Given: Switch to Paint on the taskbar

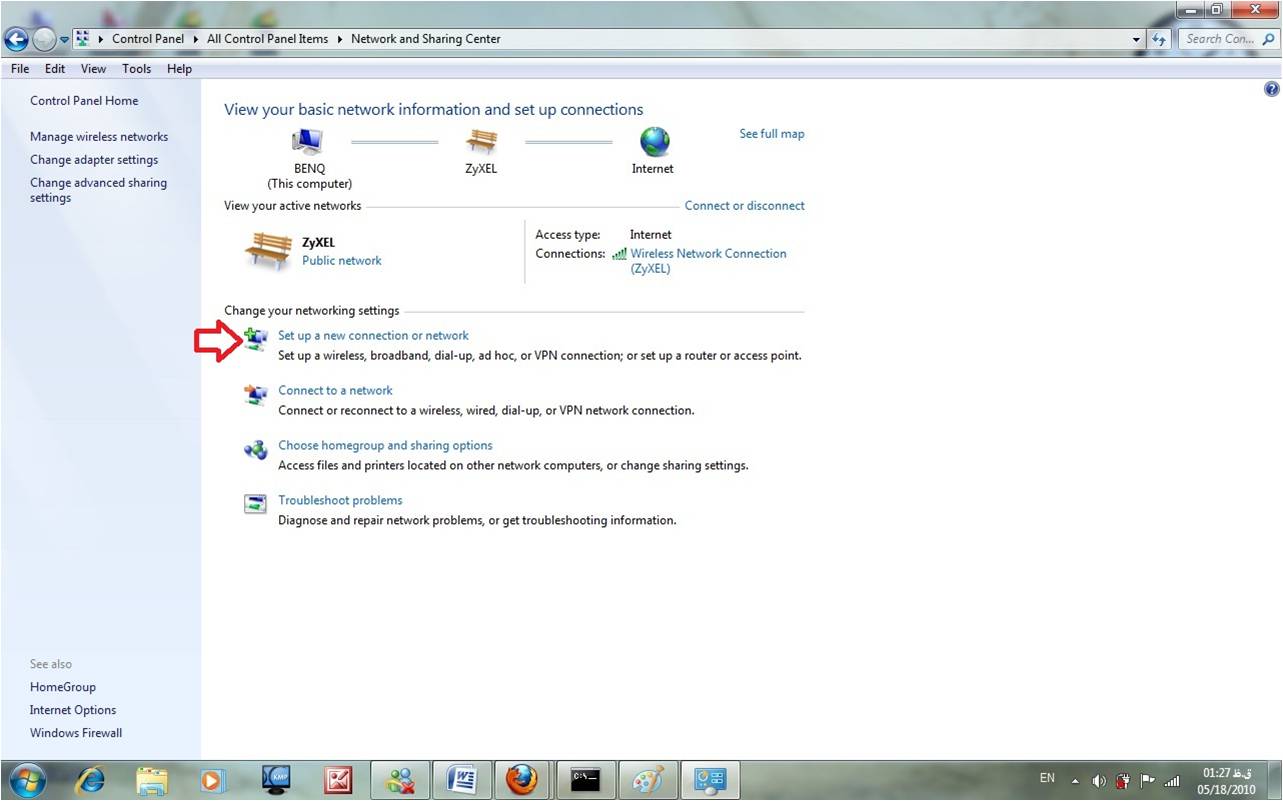Looking at the screenshot, I should coord(648,779).
